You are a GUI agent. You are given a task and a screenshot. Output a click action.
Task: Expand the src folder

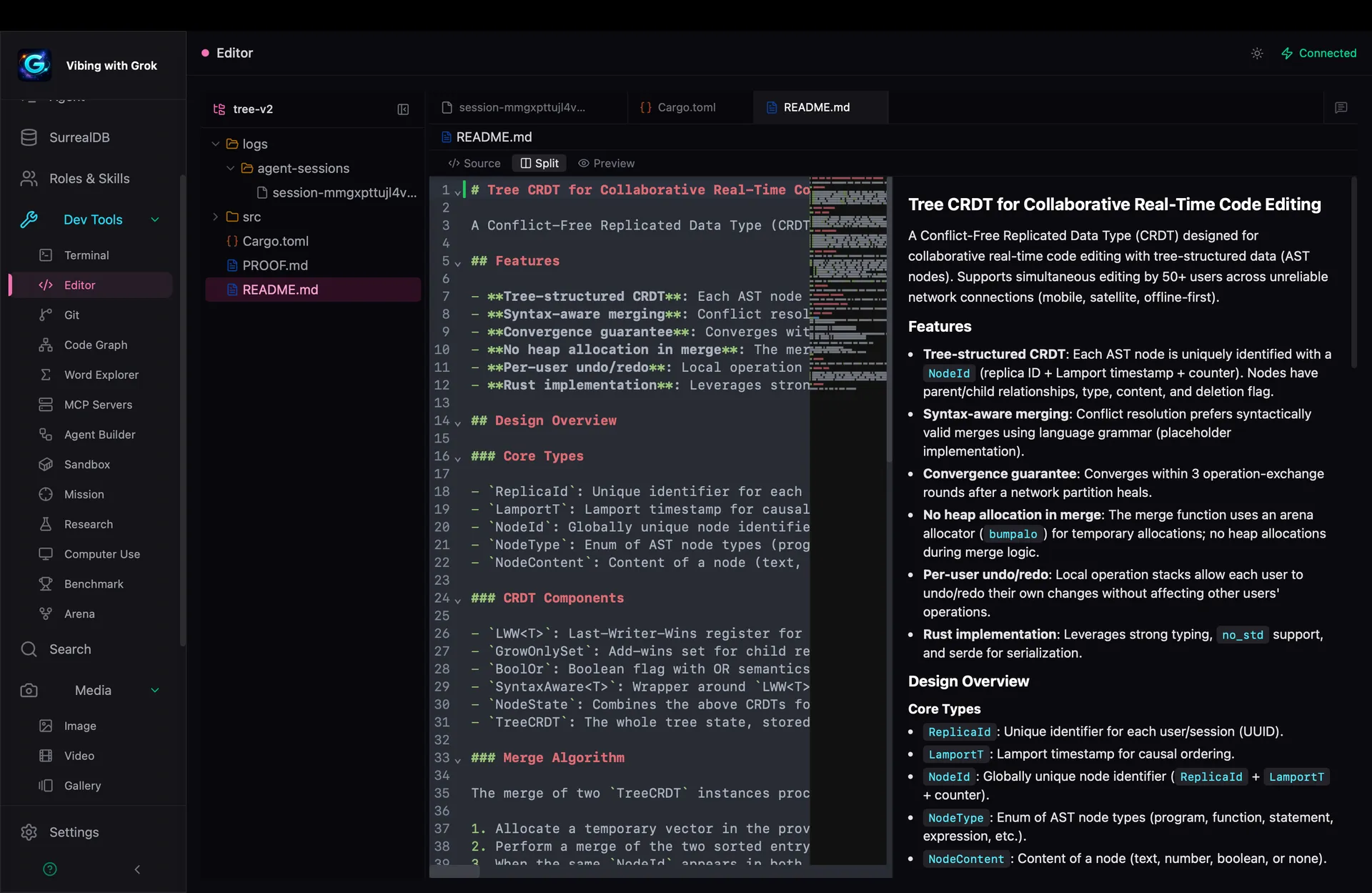(x=215, y=217)
